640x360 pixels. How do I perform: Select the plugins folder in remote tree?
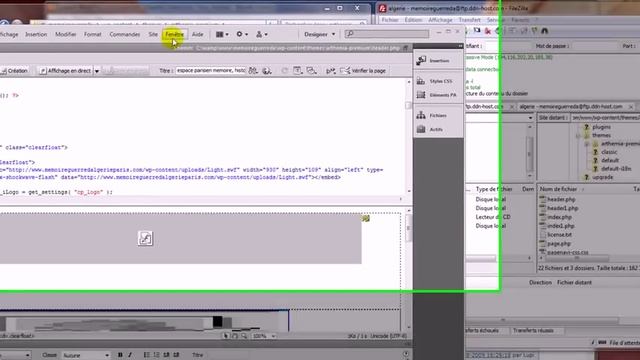(x=602, y=127)
